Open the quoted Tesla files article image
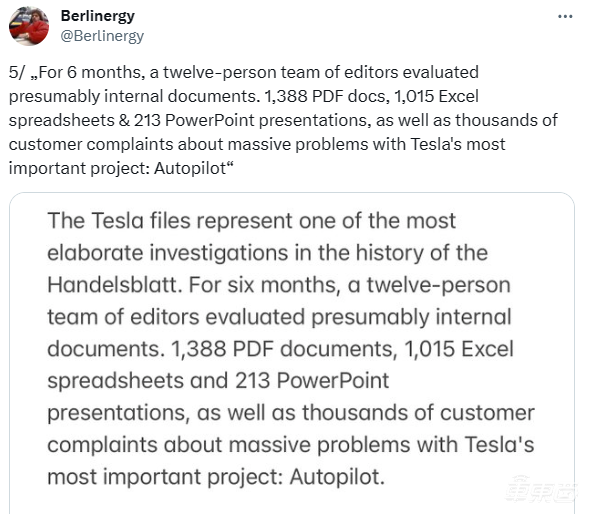 coord(292,353)
